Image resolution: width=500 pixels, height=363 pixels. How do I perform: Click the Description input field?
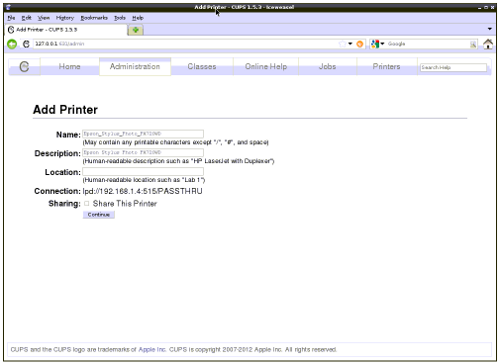(143, 152)
